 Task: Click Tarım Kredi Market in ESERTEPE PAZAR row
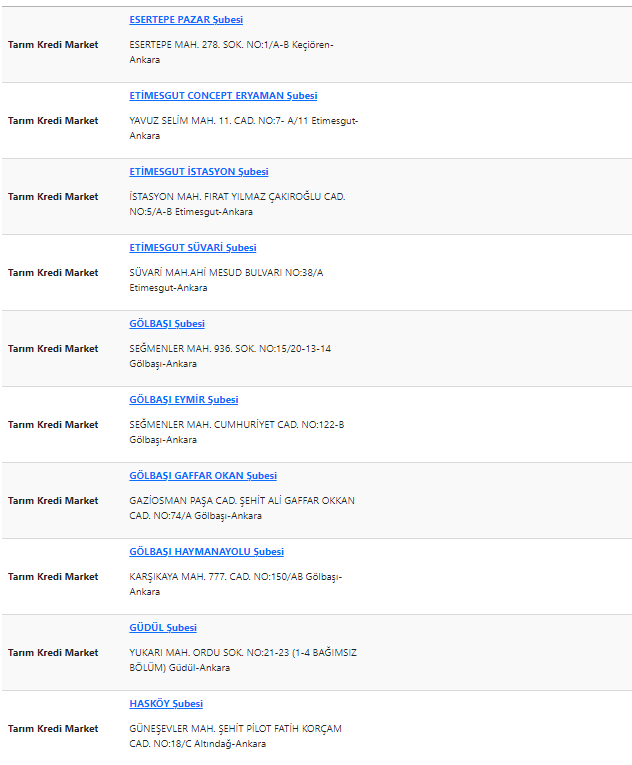click(x=53, y=45)
